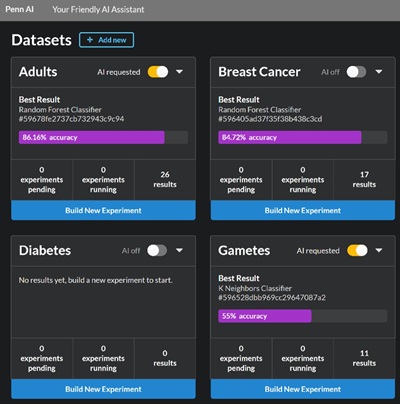The image size is (400, 404).
Task: Start Build New Experiment on Diabetes
Action: coord(103,389)
